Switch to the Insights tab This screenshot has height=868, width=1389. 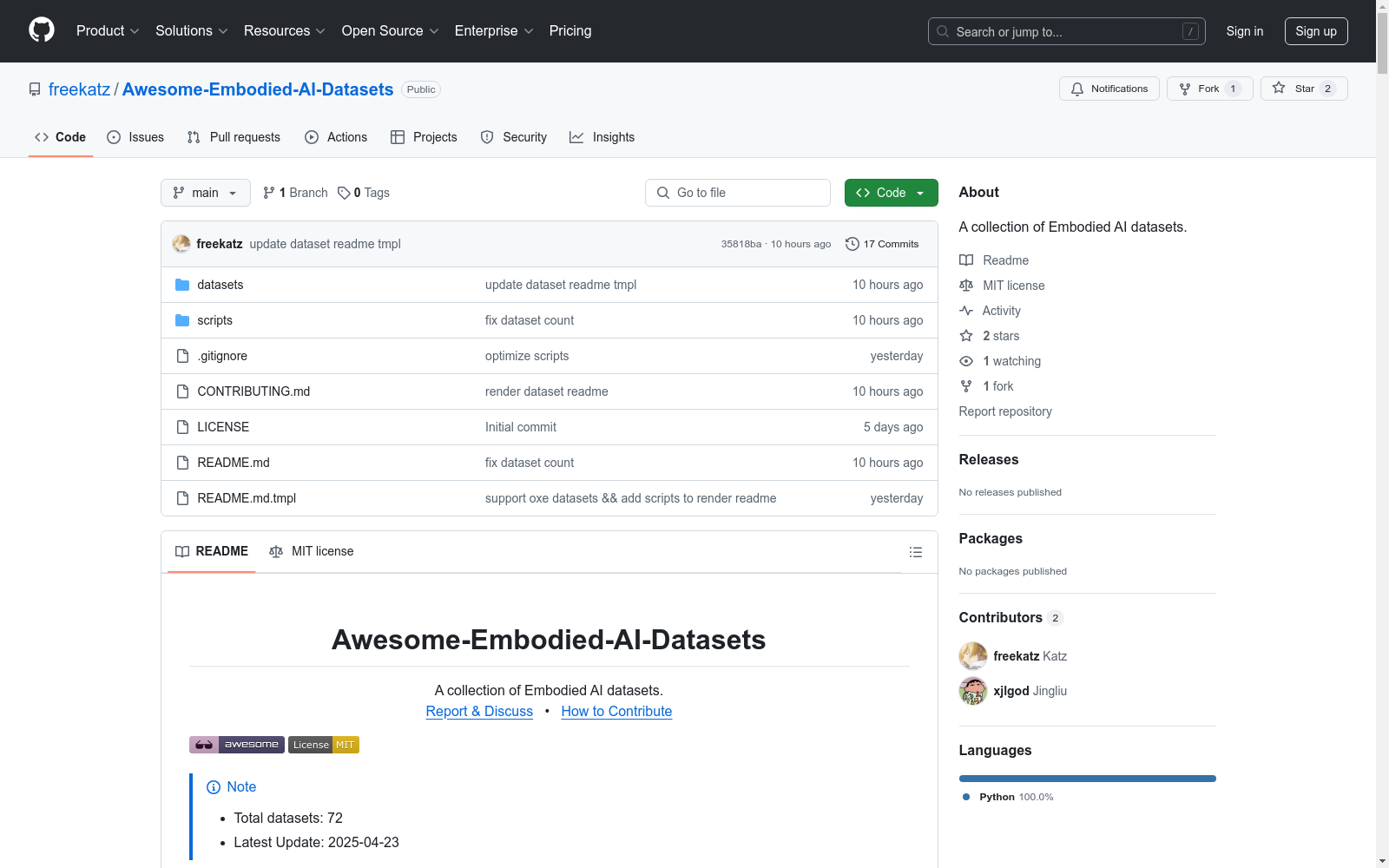[x=602, y=137]
